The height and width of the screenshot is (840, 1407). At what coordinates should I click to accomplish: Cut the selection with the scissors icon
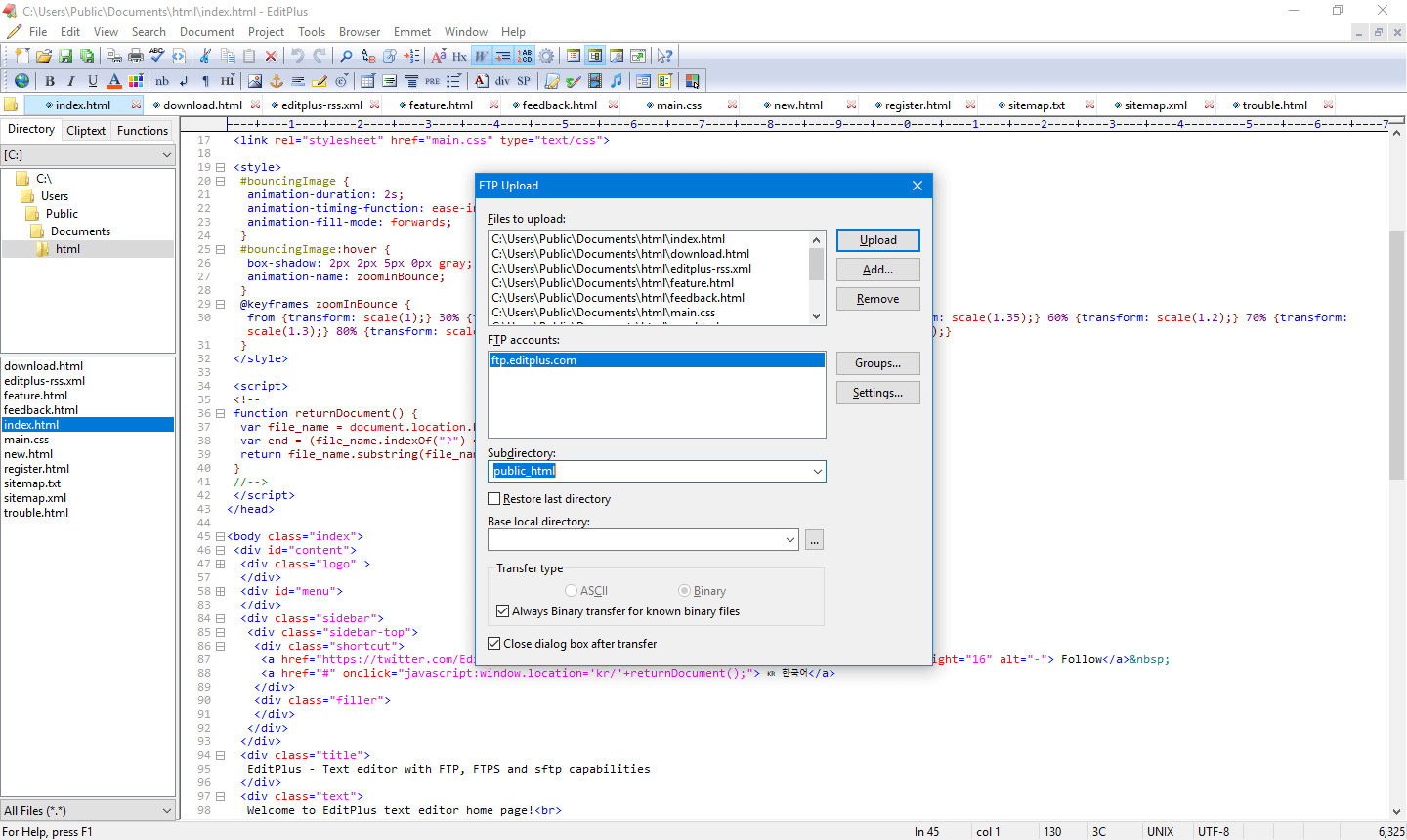[x=206, y=56]
